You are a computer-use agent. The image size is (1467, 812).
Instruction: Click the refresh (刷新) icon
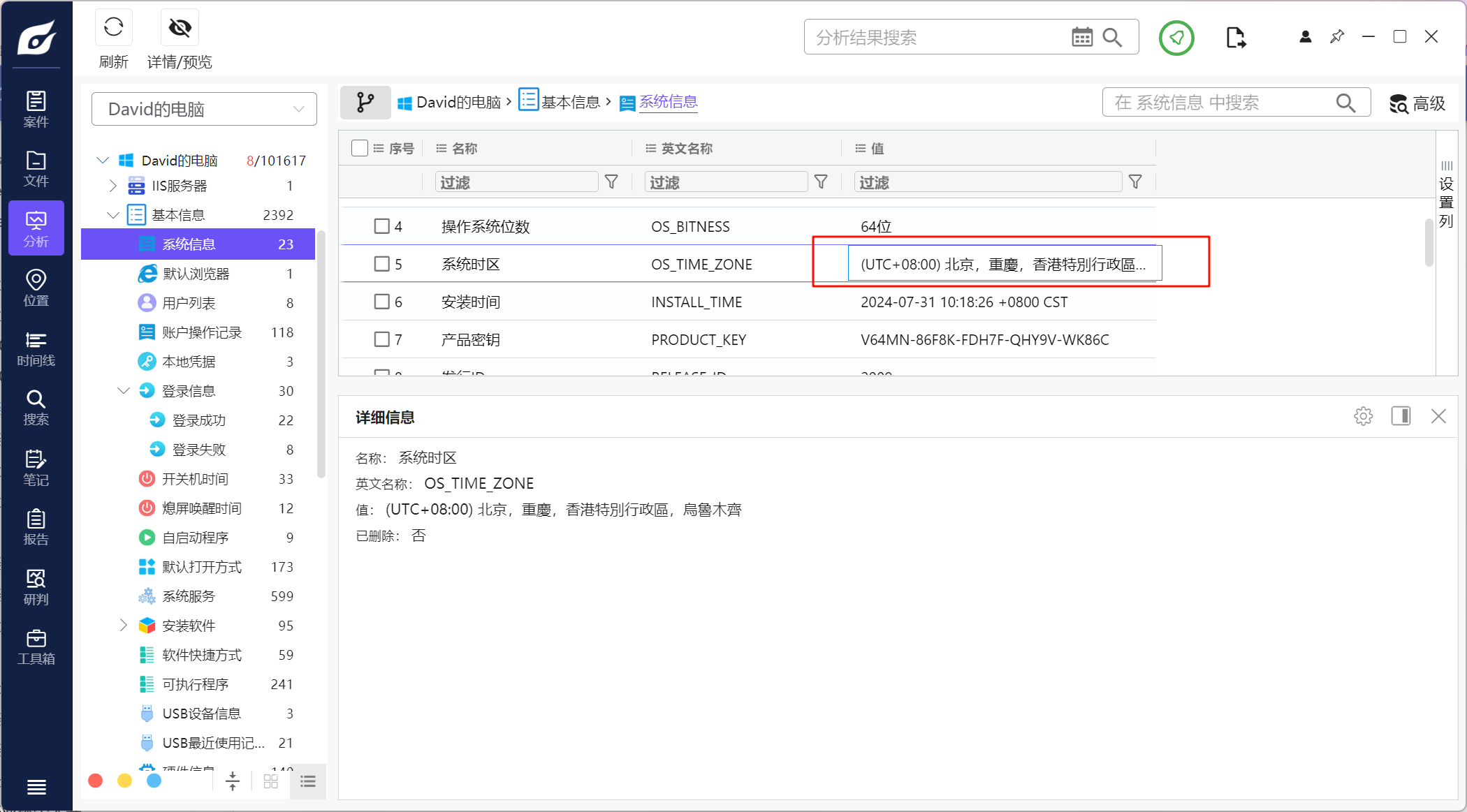[113, 27]
